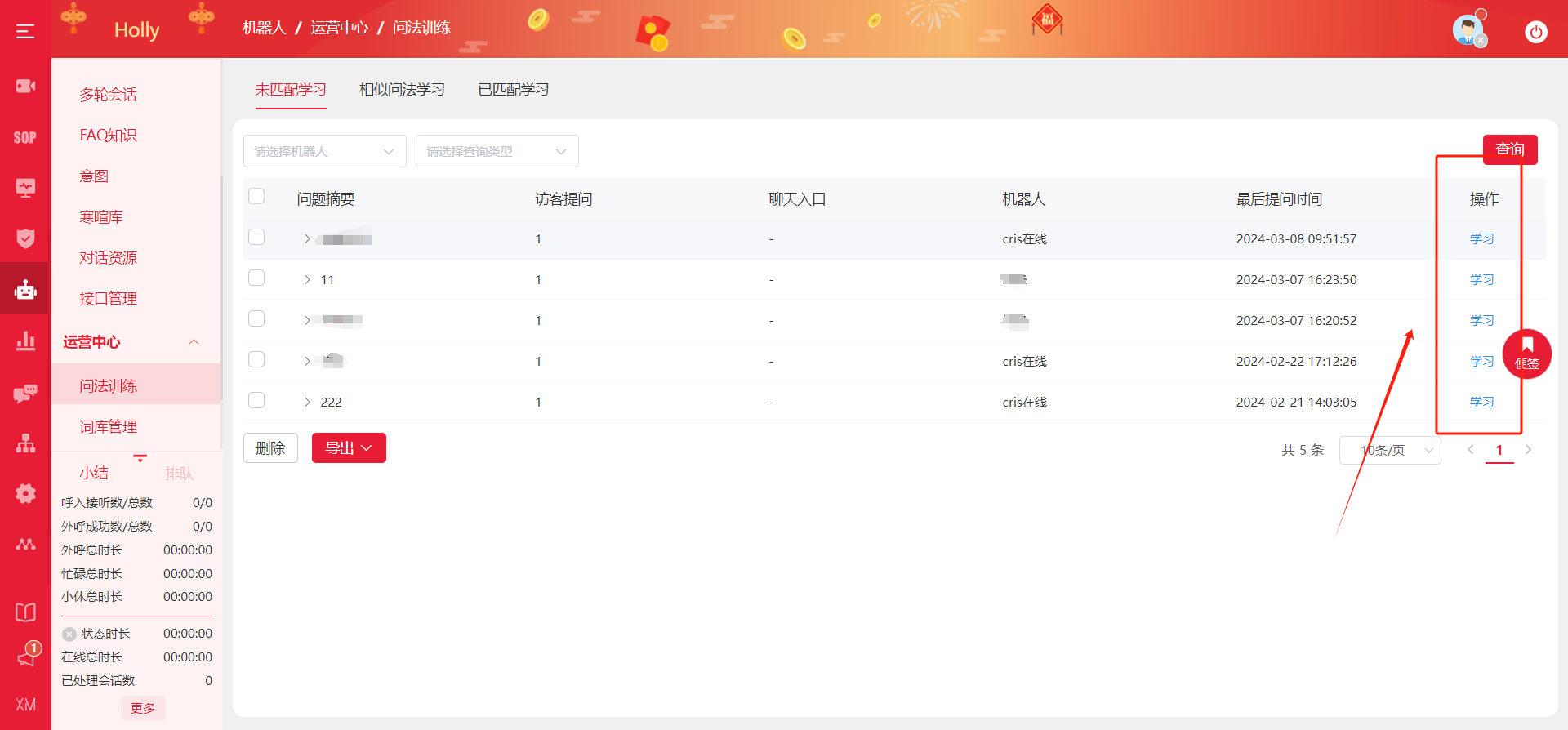The height and width of the screenshot is (730, 1568).
Task: Click the XM icon at sidebar bottom
Action: 25,705
